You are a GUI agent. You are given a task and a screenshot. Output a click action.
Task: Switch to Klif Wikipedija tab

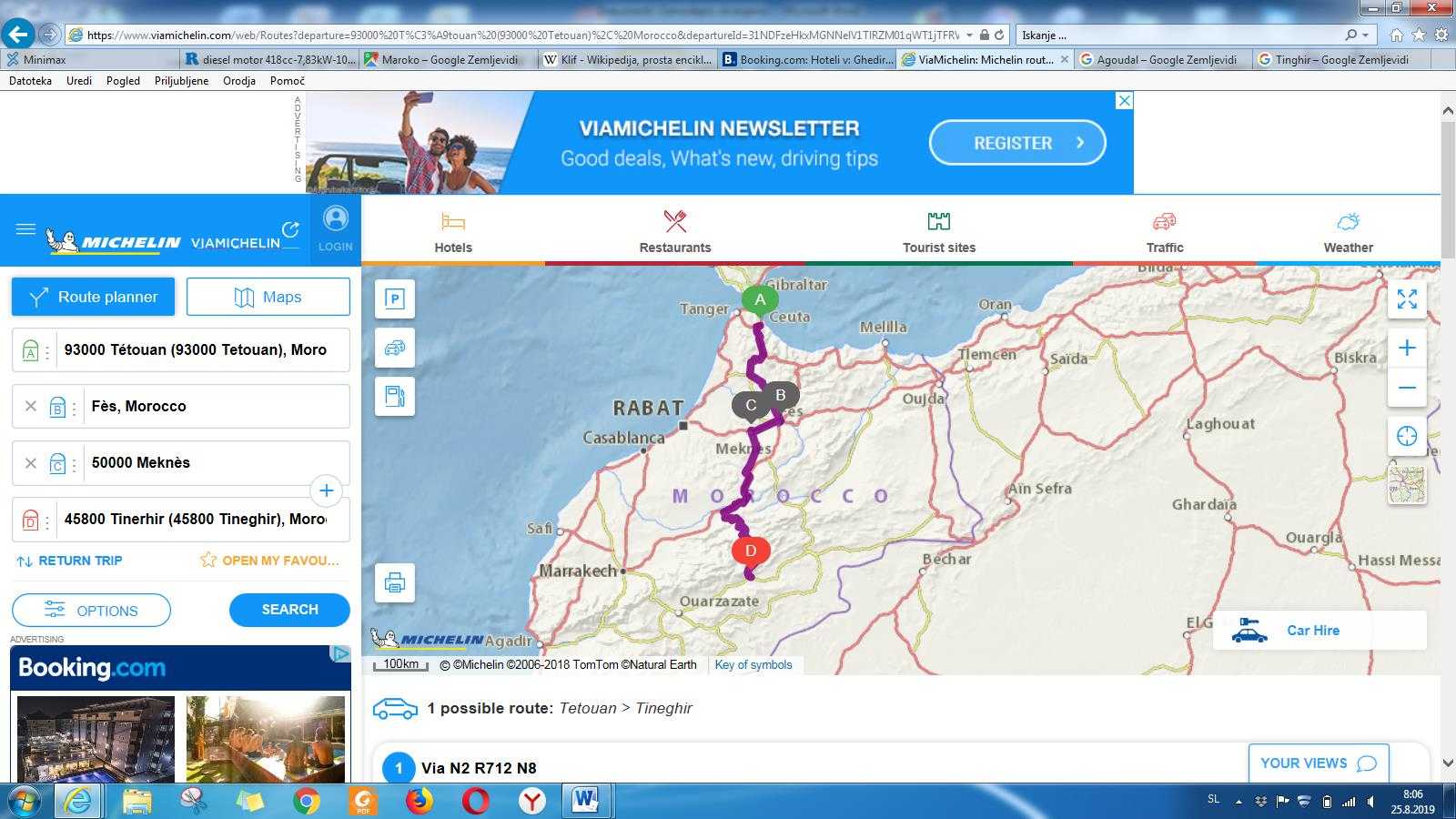tap(627, 59)
